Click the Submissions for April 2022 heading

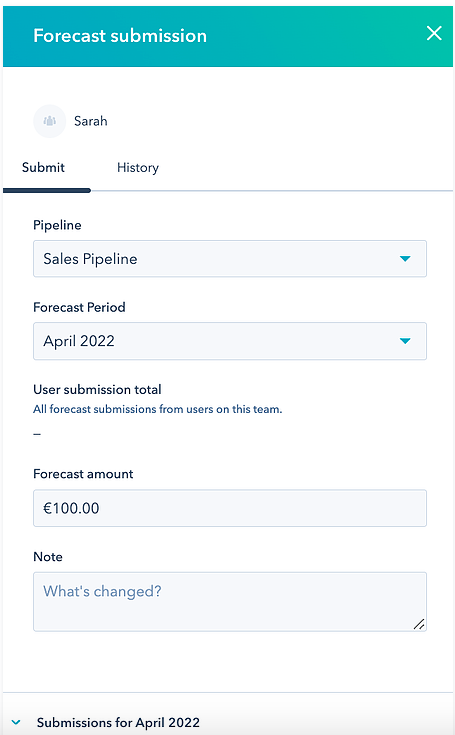tap(118, 722)
